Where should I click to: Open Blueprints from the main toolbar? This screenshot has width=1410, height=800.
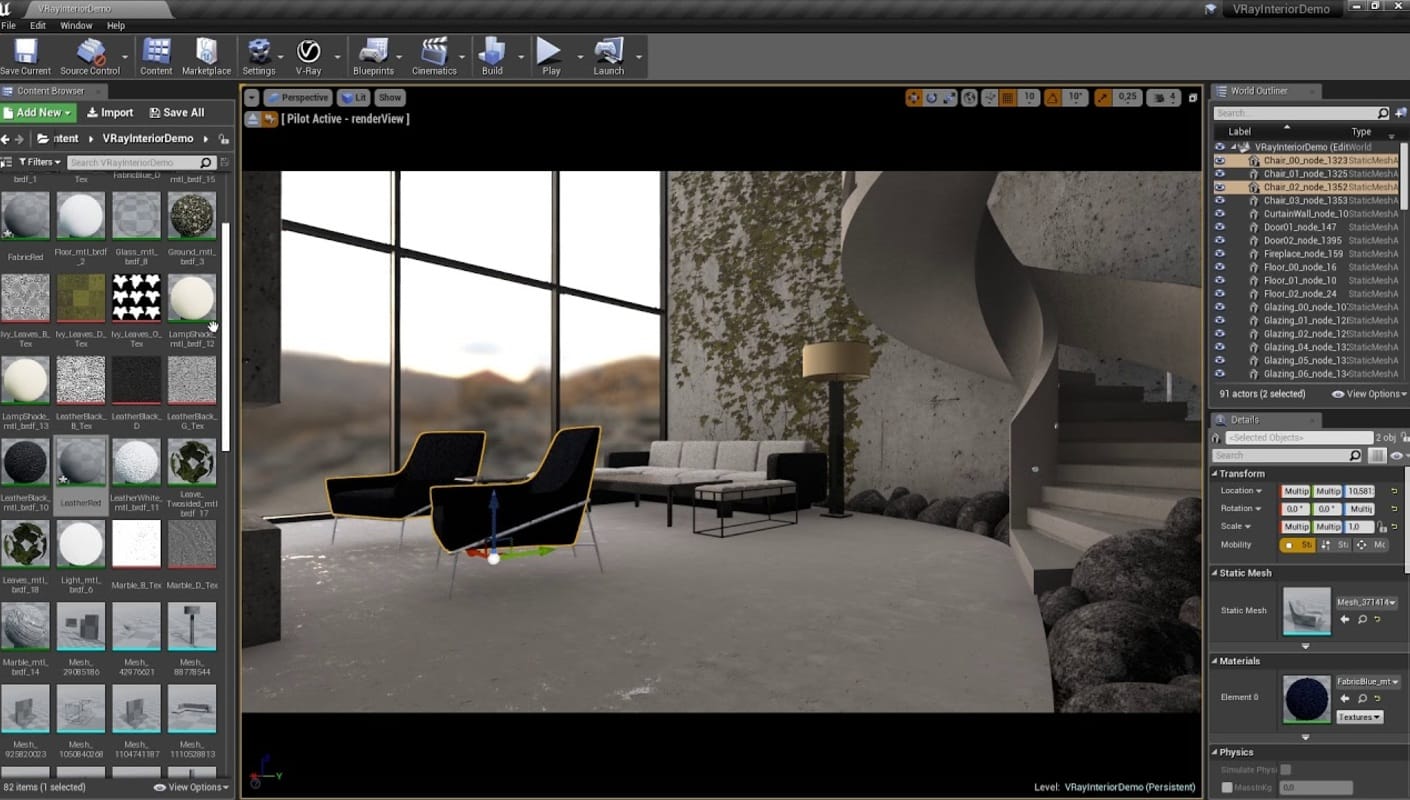pyautogui.click(x=373, y=51)
